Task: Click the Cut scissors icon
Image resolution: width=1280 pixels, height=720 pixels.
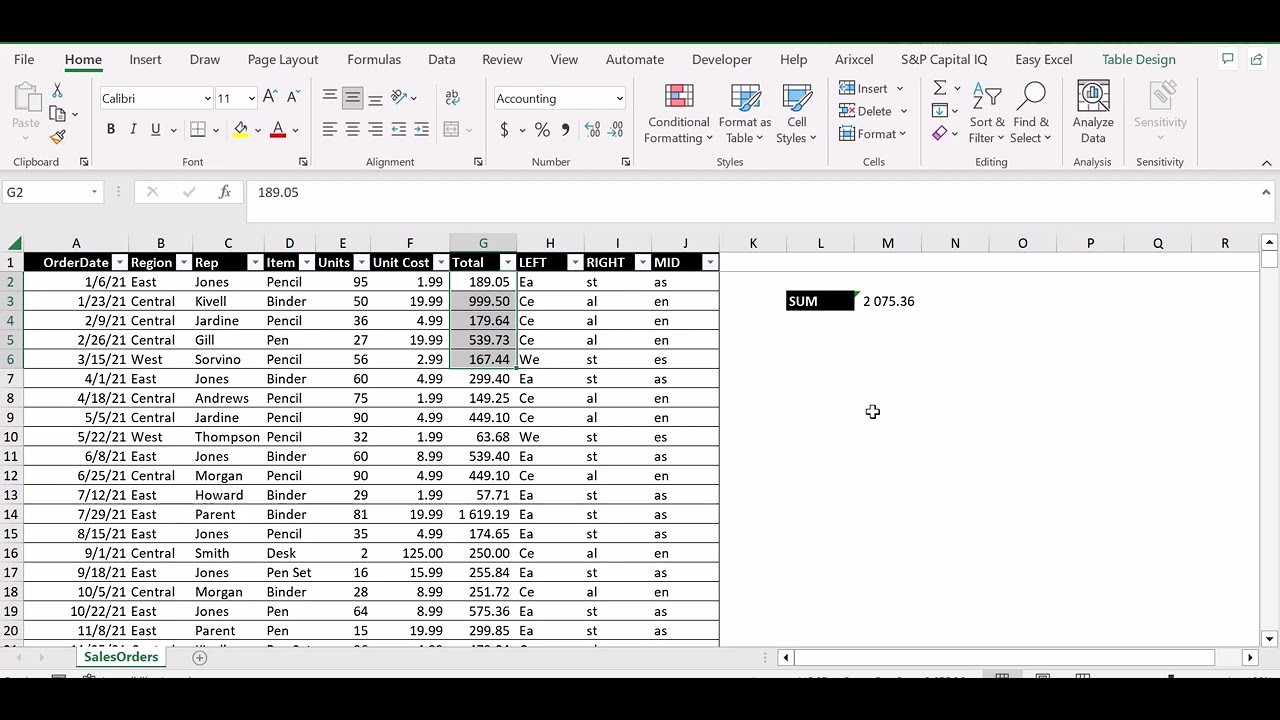Action: click(x=57, y=91)
